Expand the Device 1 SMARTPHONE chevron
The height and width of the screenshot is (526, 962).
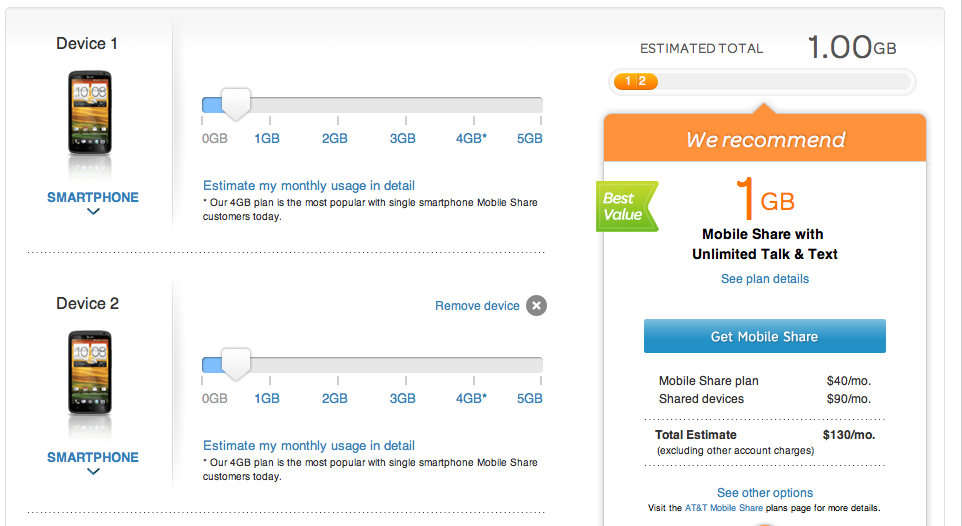point(93,212)
